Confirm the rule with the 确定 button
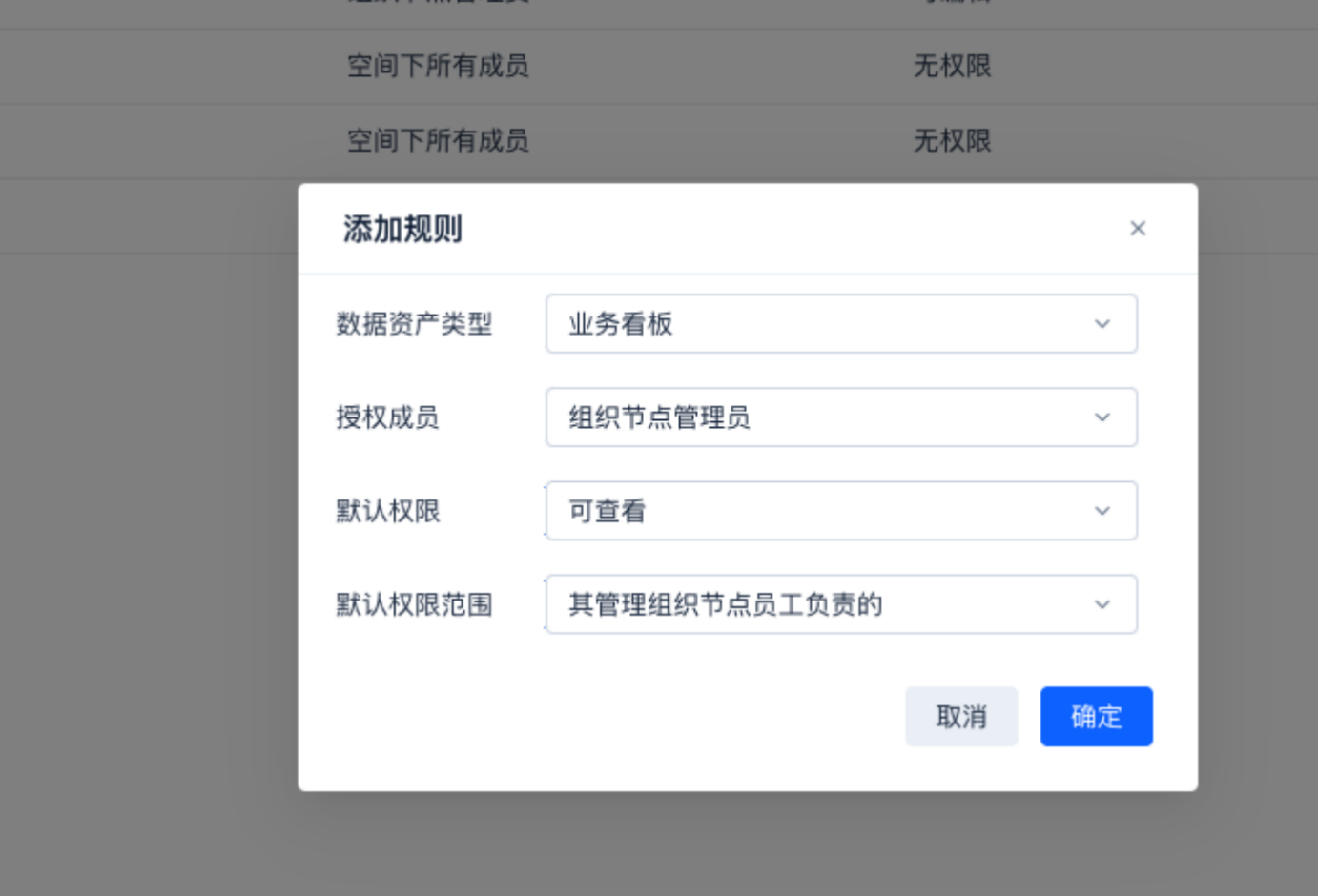This screenshot has height=896, width=1318. point(1097,717)
